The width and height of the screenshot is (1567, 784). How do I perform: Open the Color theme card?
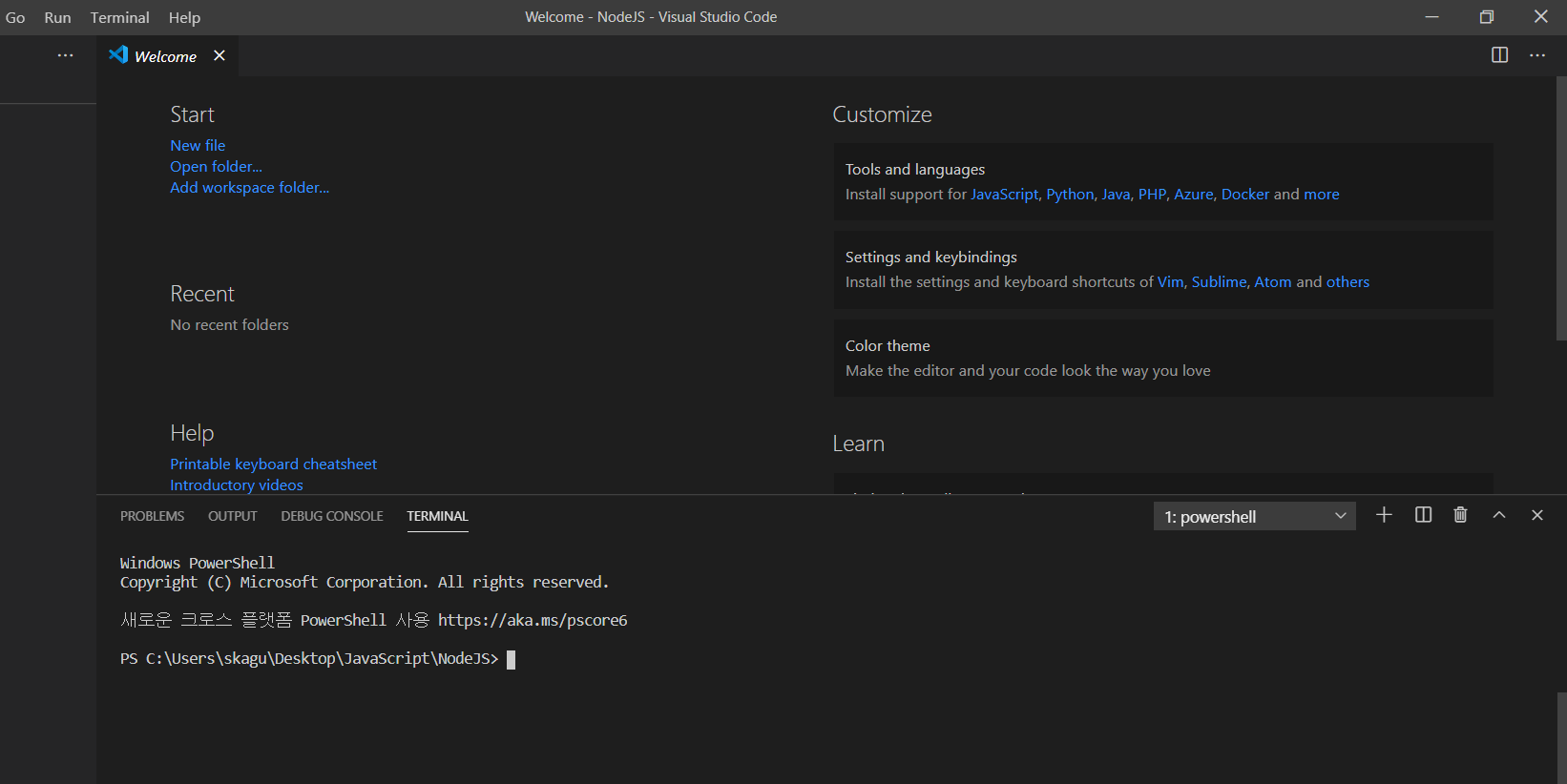[1163, 358]
